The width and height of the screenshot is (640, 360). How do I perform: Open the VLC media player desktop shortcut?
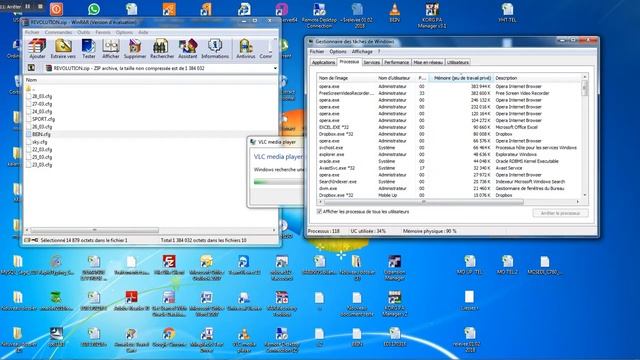(x=244, y=339)
